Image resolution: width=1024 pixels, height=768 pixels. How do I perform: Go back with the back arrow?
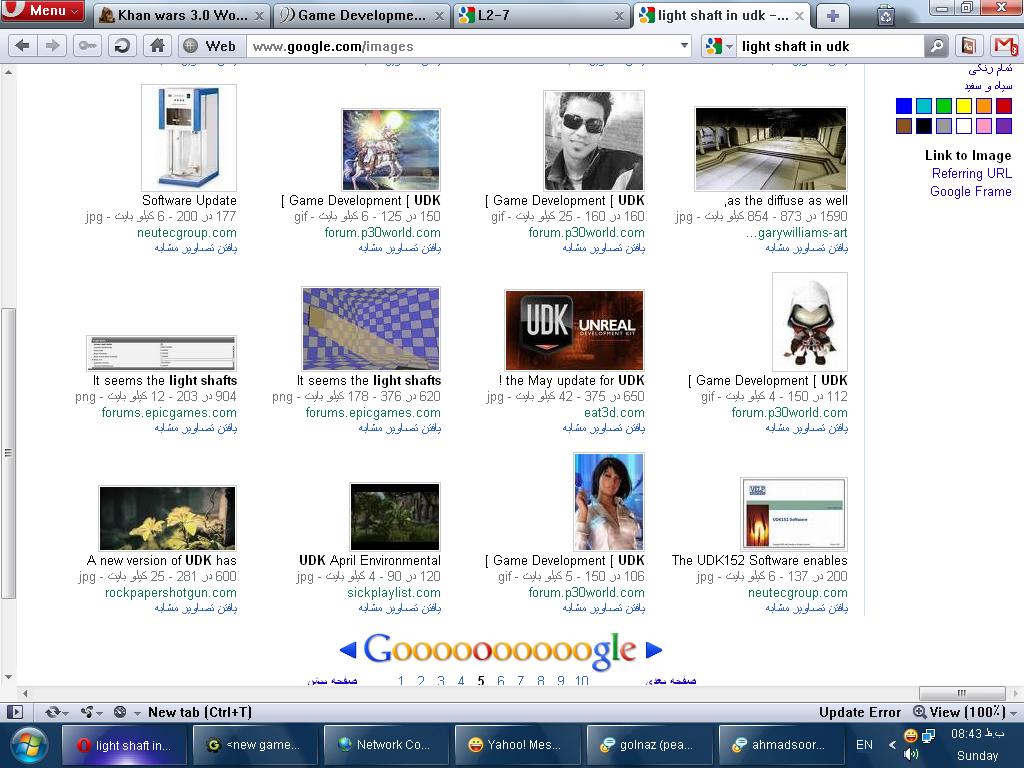coord(22,46)
